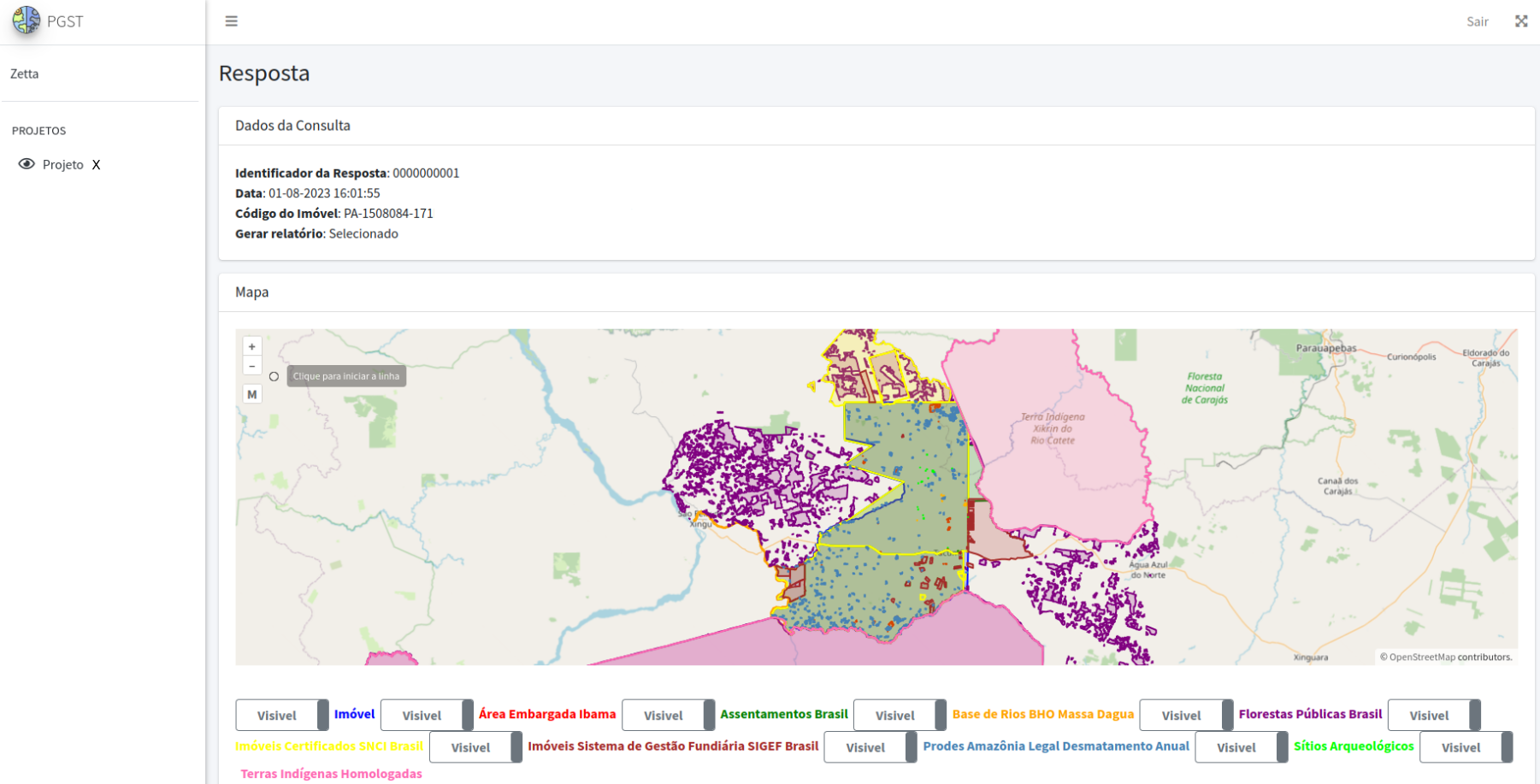Viewport: 1540px width, 784px height.
Task: Remove Projeto using the X
Action: (x=96, y=165)
